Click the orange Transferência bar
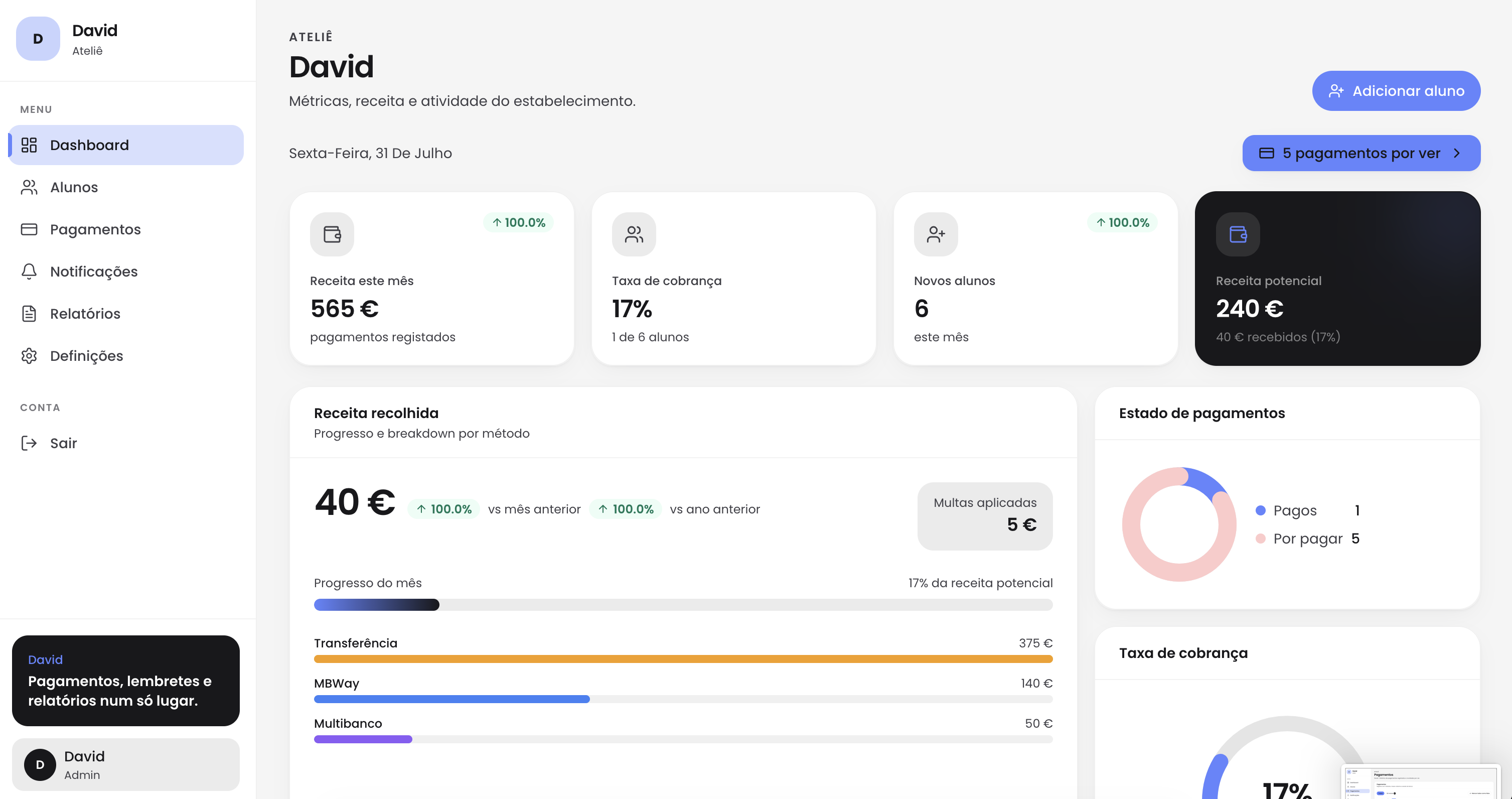The width and height of the screenshot is (1512, 799). pyautogui.click(x=683, y=658)
